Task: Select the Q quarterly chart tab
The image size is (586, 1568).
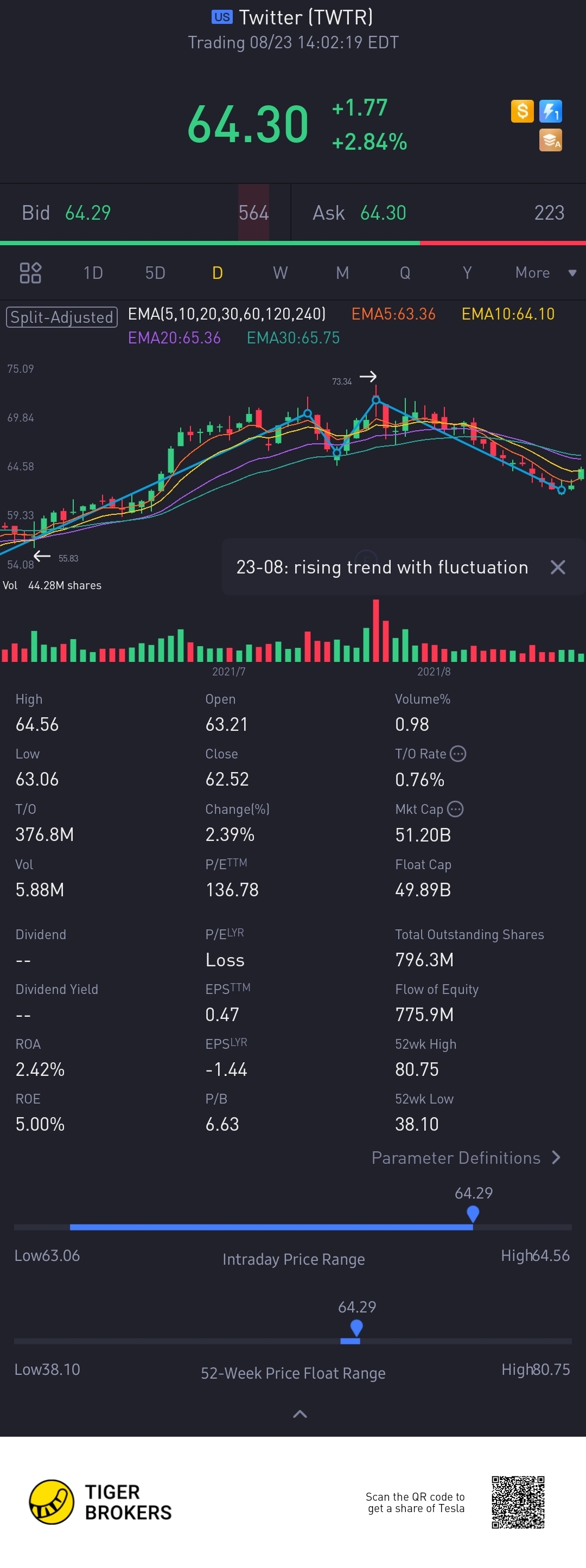Action: [x=405, y=273]
